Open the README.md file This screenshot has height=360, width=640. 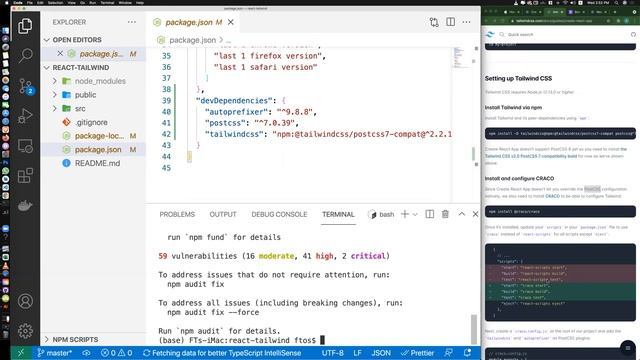[x=94, y=163]
